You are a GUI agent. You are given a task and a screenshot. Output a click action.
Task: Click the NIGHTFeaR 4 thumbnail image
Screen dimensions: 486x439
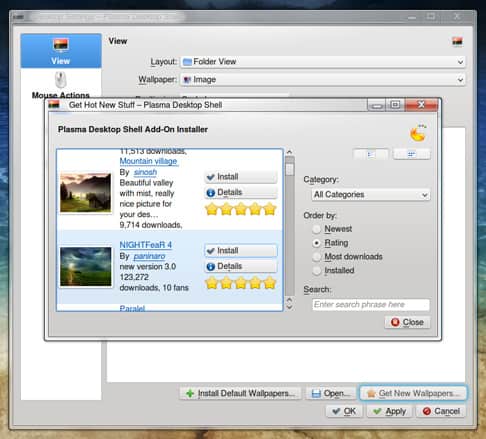click(x=86, y=267)
